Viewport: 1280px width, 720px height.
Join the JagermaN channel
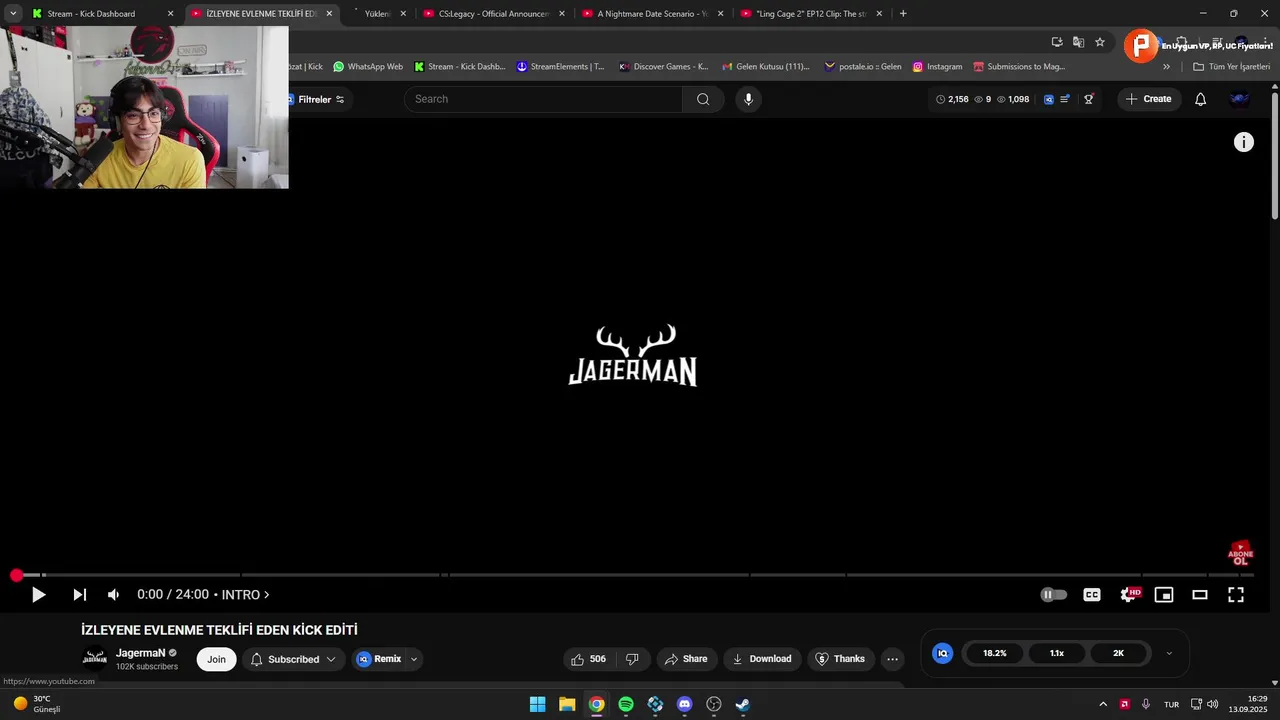click(216, 659)
